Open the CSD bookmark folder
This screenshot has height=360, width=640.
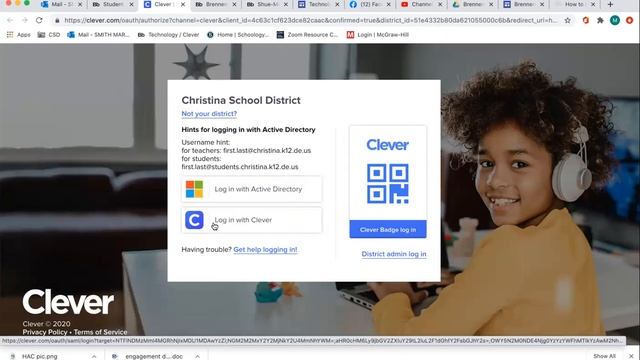point(49,35)
